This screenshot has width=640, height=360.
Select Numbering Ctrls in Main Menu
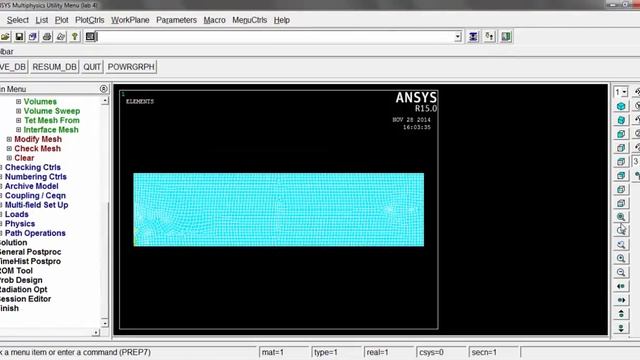(36, 177)
